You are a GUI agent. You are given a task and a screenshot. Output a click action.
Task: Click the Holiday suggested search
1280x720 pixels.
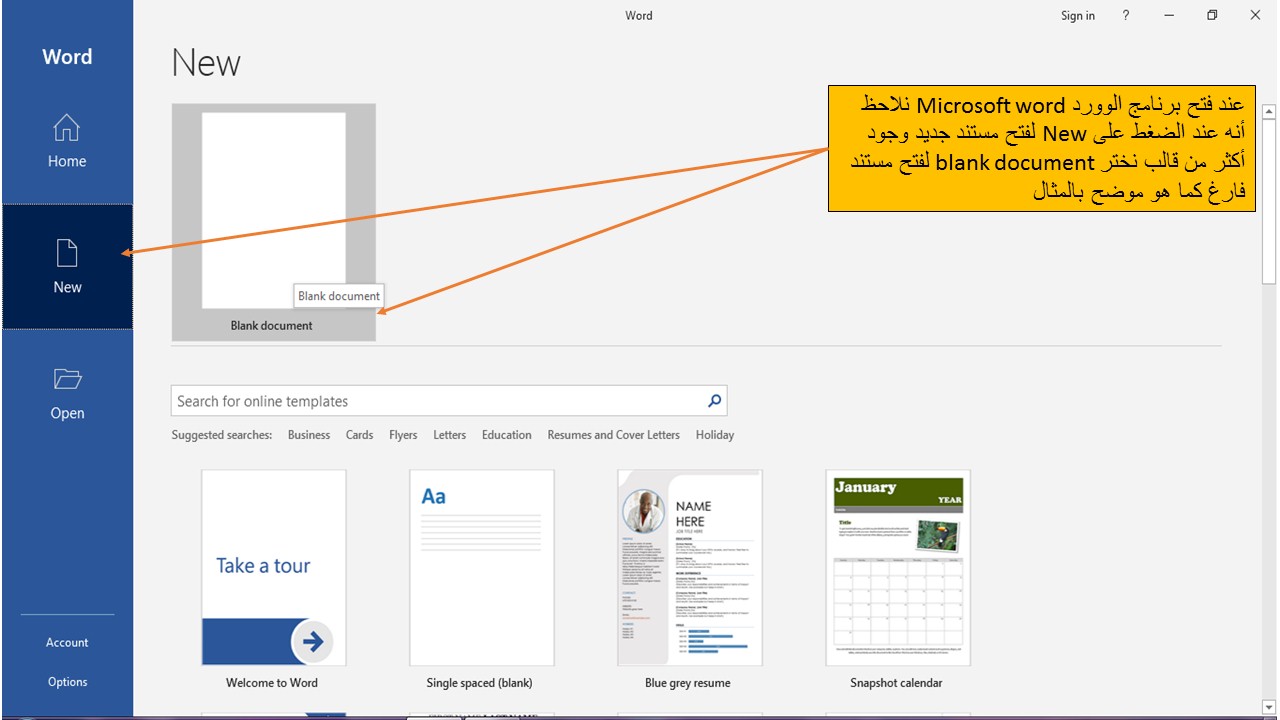click(x=715, y=434)
